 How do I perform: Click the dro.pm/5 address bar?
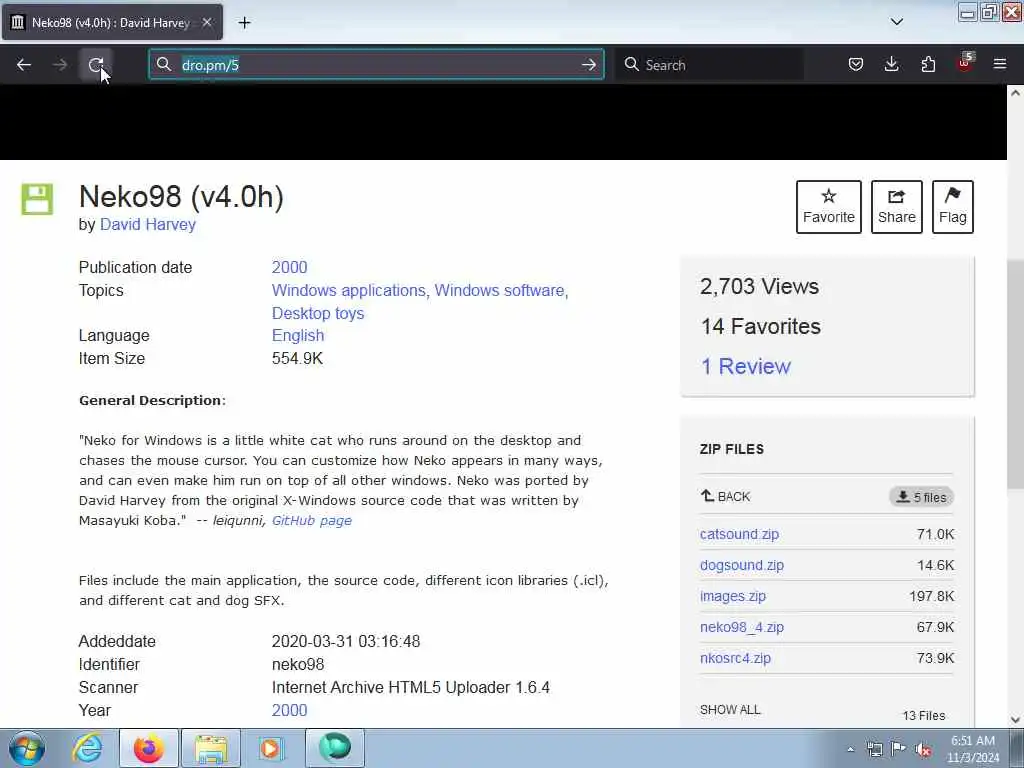(376, 65)
